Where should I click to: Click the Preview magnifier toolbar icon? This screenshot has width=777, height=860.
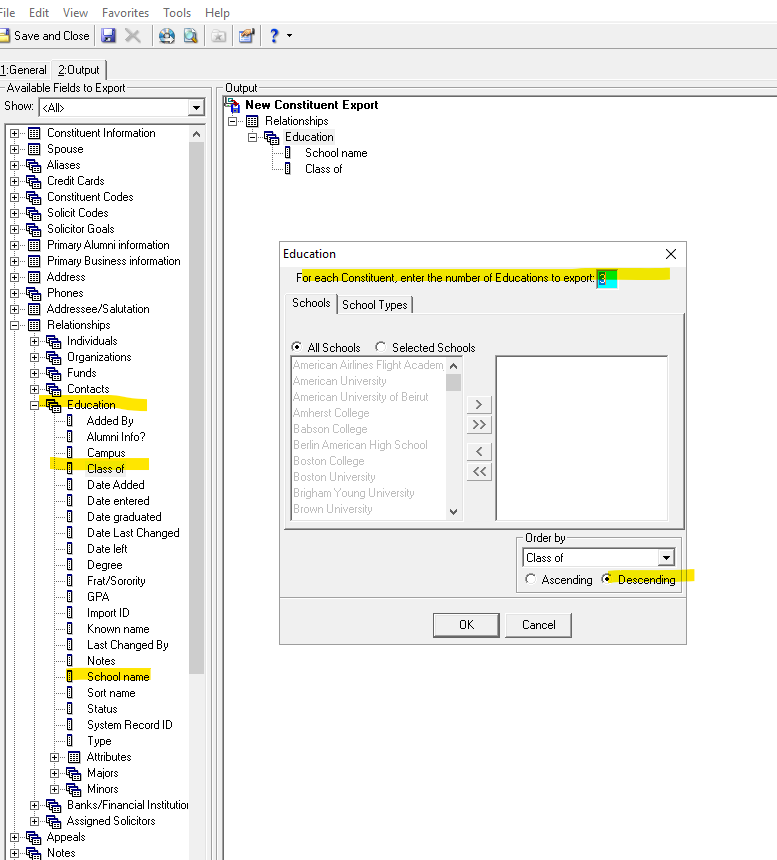click(x=190, y=36)
